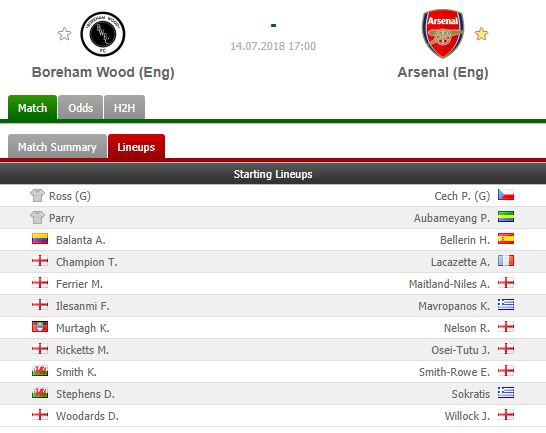Click the Colombian flag next to Balanta A.
The width and height of the screenshot is (546, 433).
pyautogui.click(x=40, y=239)
